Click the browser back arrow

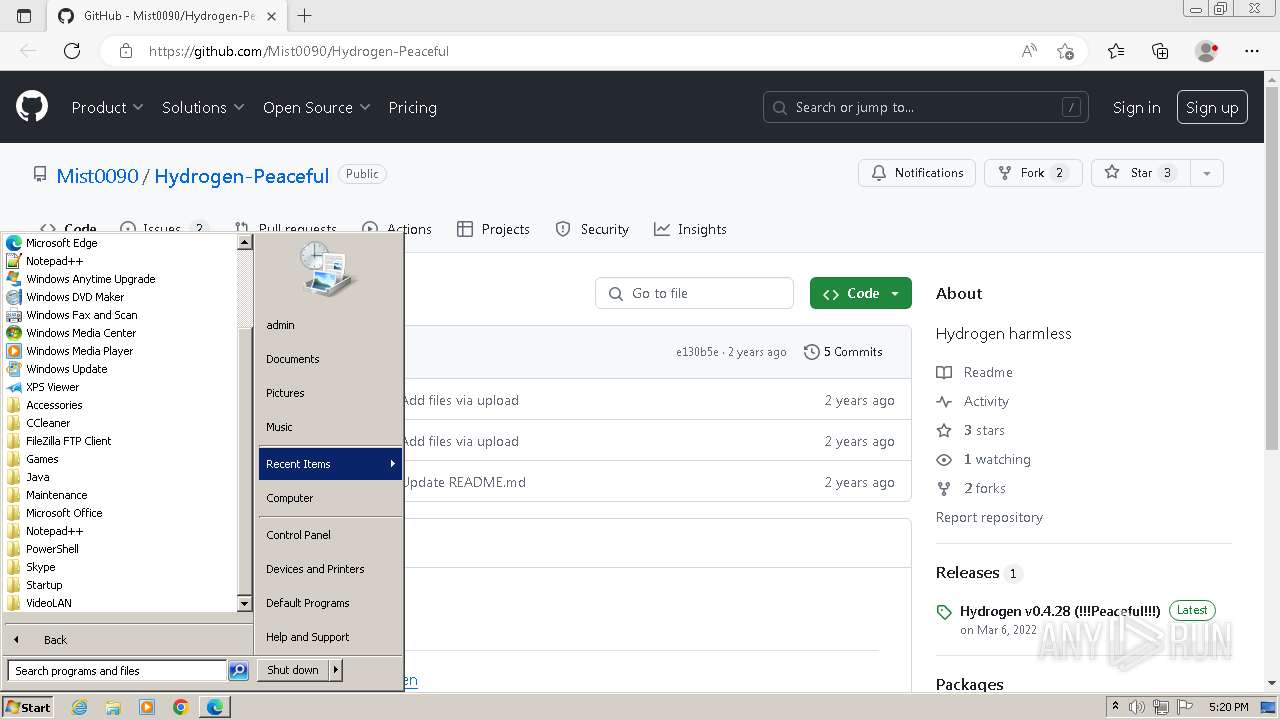[28, 51]
